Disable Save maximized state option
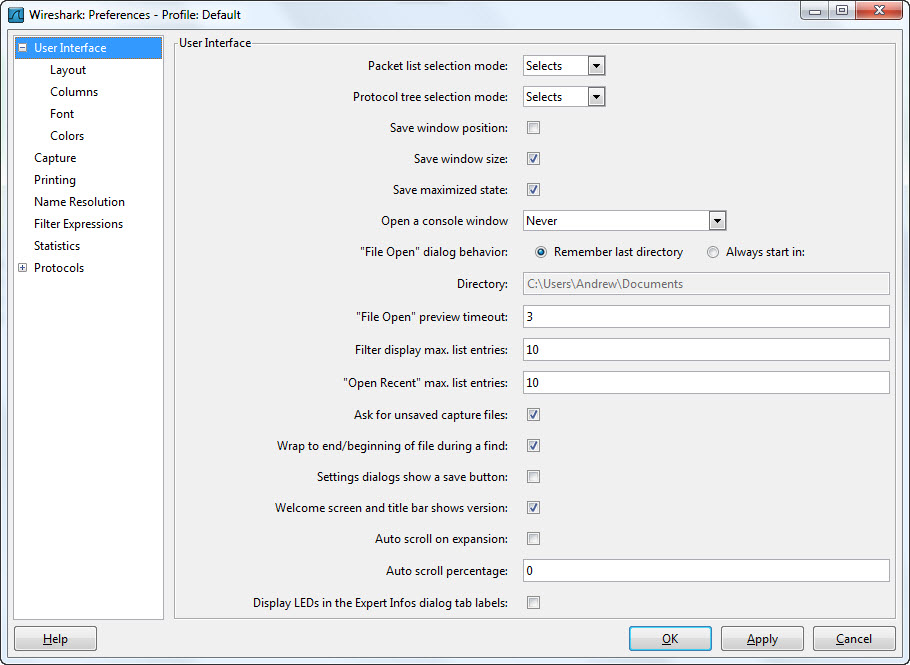This screenshot has height=665, width=910. (534, 190)
